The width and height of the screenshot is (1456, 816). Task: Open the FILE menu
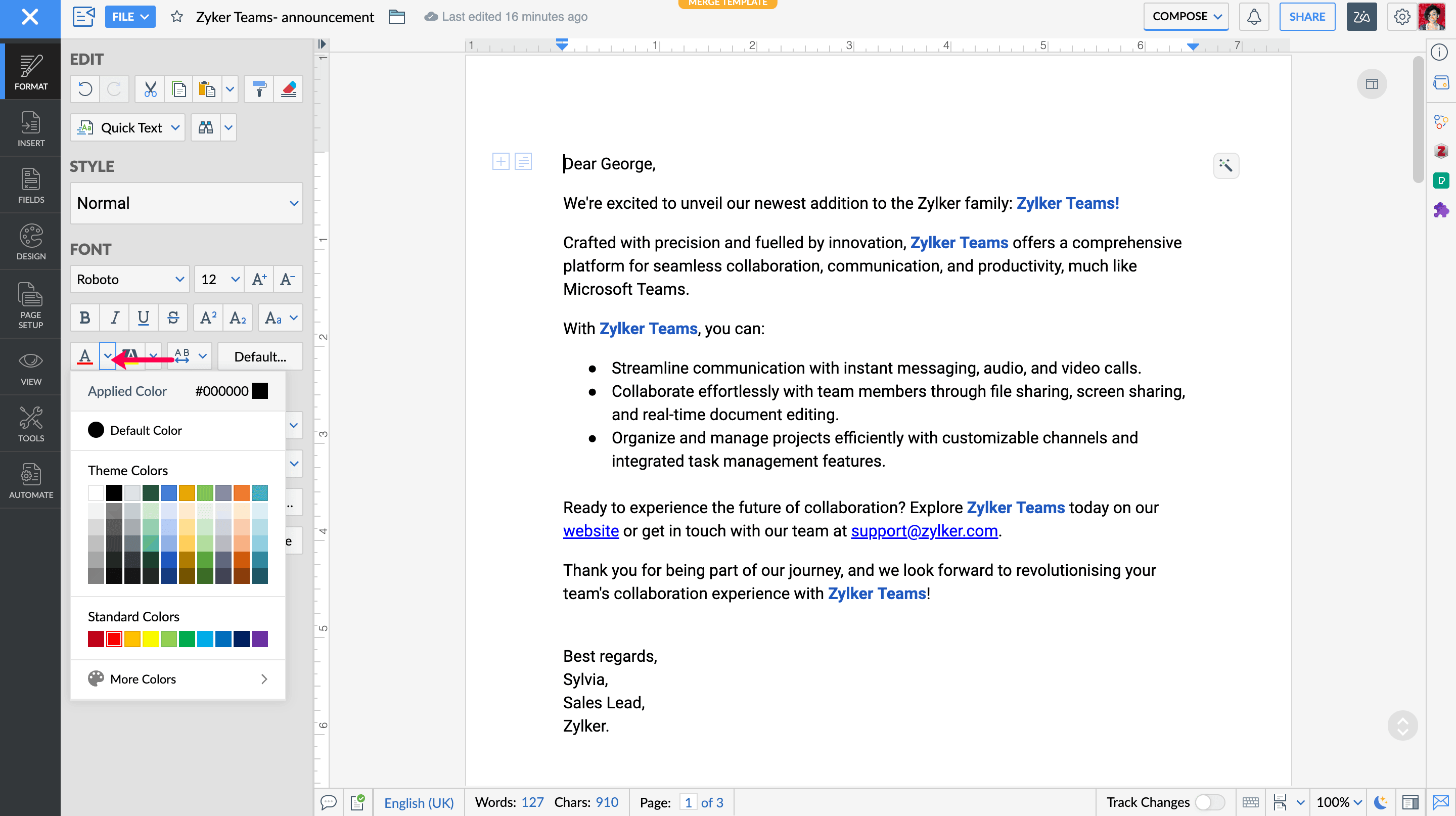[x=130, y=17]
